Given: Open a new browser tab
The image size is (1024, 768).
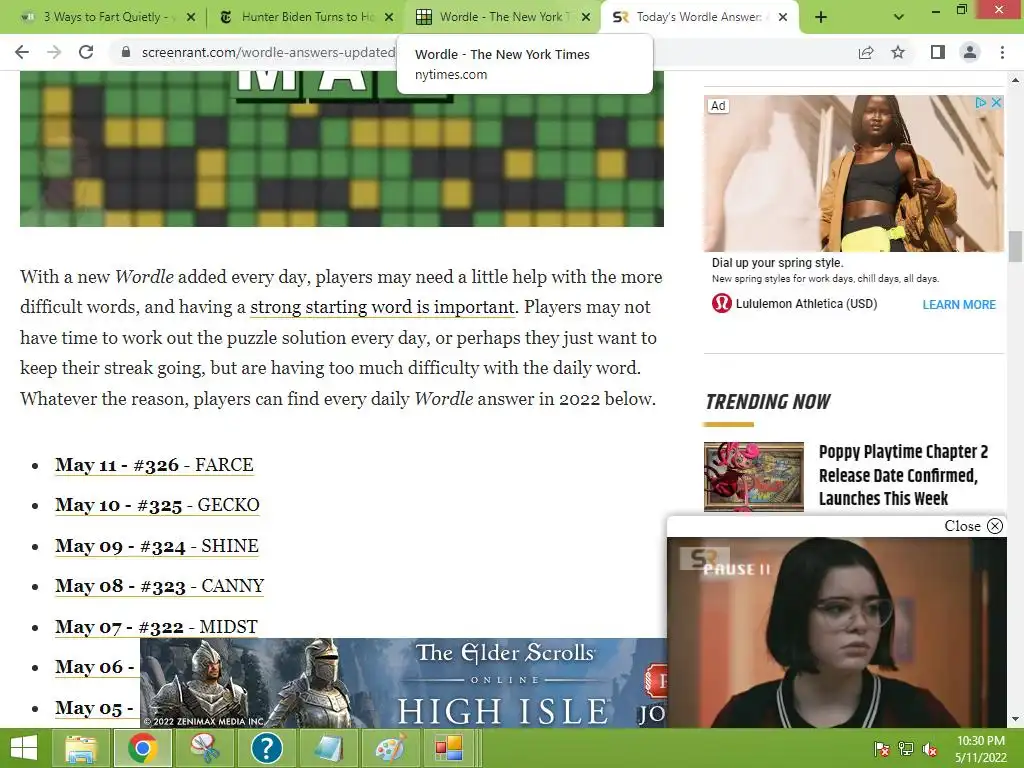Looking at the screenshot, I should pyautogui.click(x=821, y=18).
